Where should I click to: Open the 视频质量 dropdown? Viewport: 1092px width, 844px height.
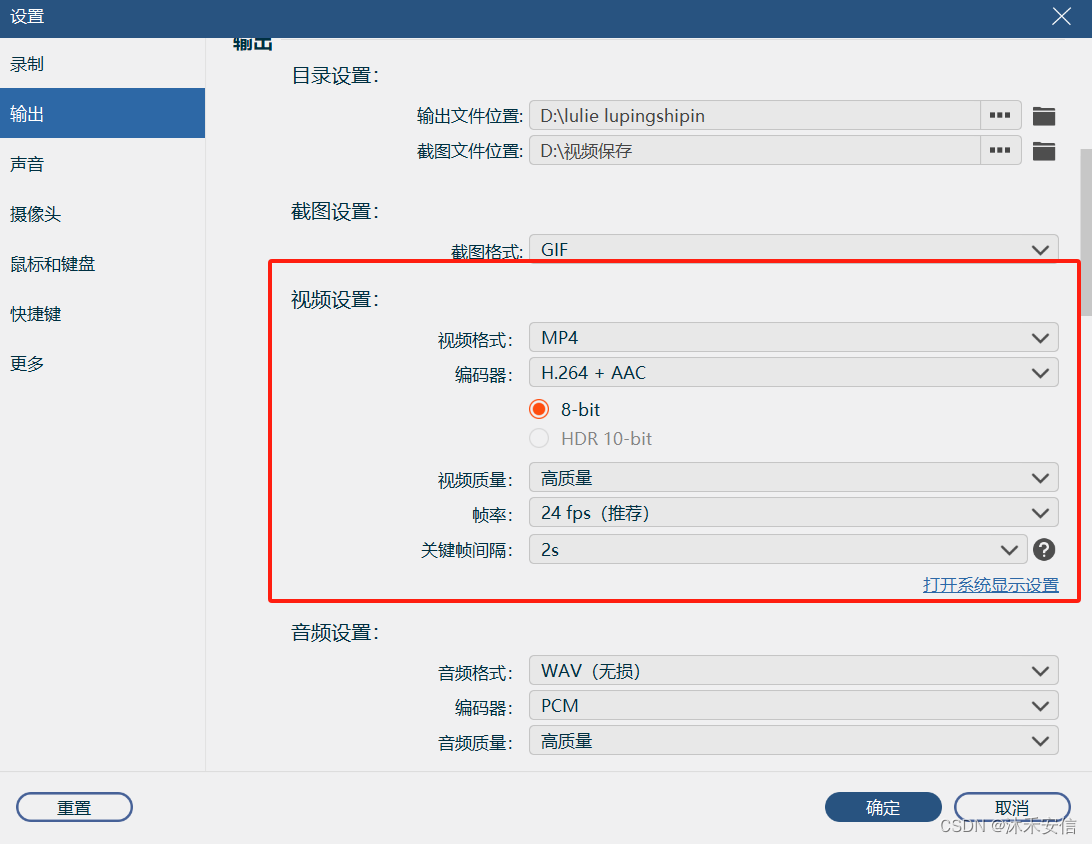click(794, 478)
